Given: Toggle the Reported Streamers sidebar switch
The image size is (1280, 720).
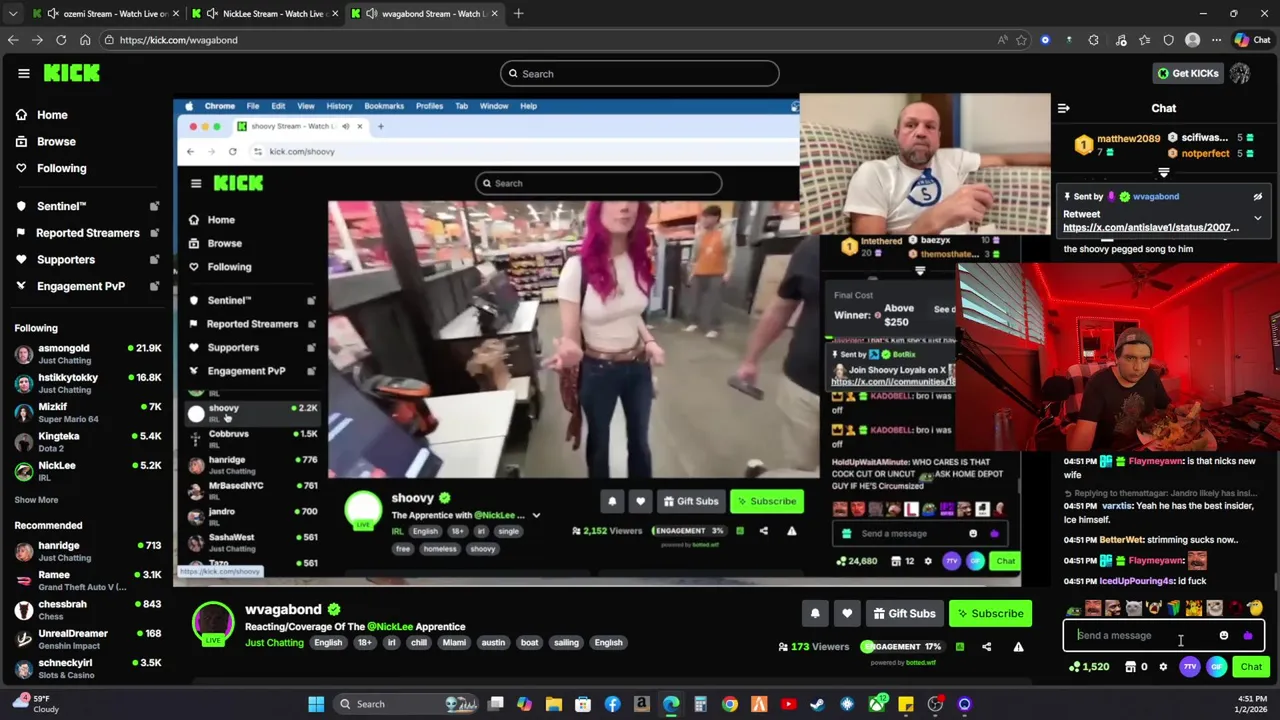Looking at the screenshot, I should [154, 233].
